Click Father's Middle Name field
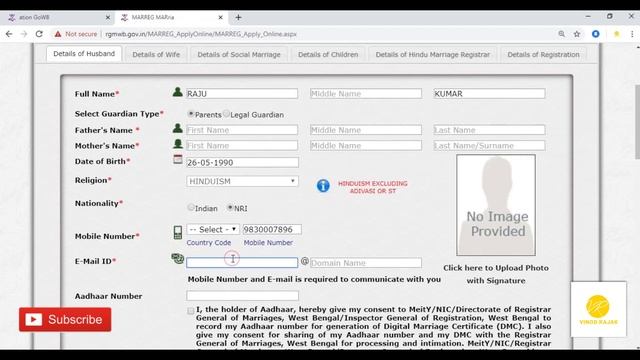640x360 pixels. point(366,130)
